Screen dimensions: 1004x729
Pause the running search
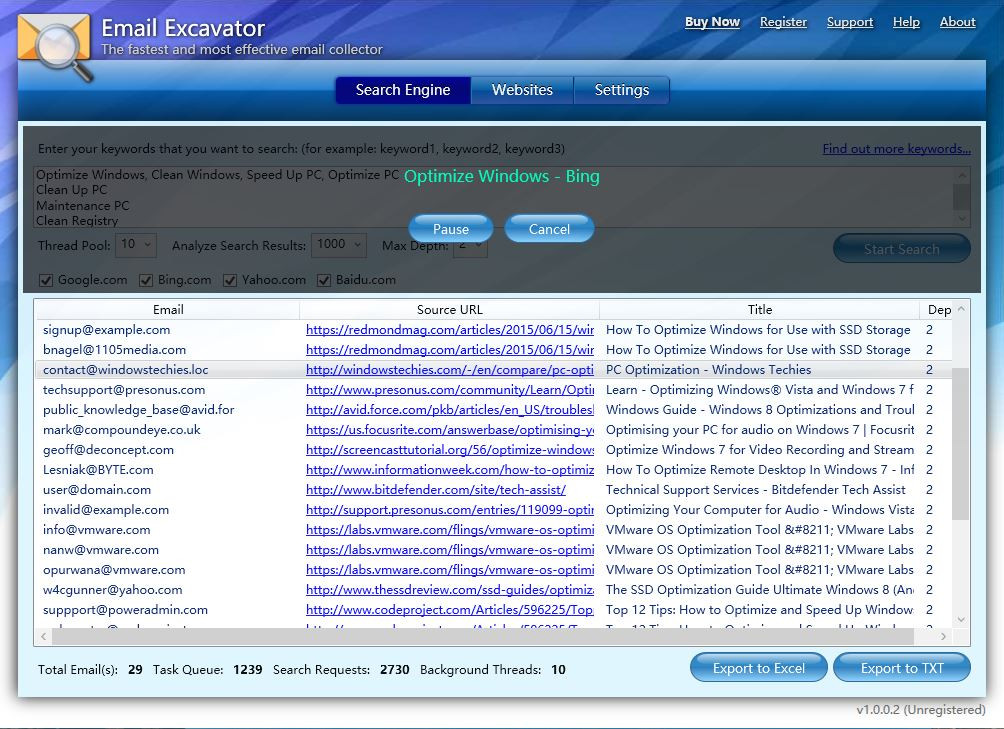pos(451,229)
